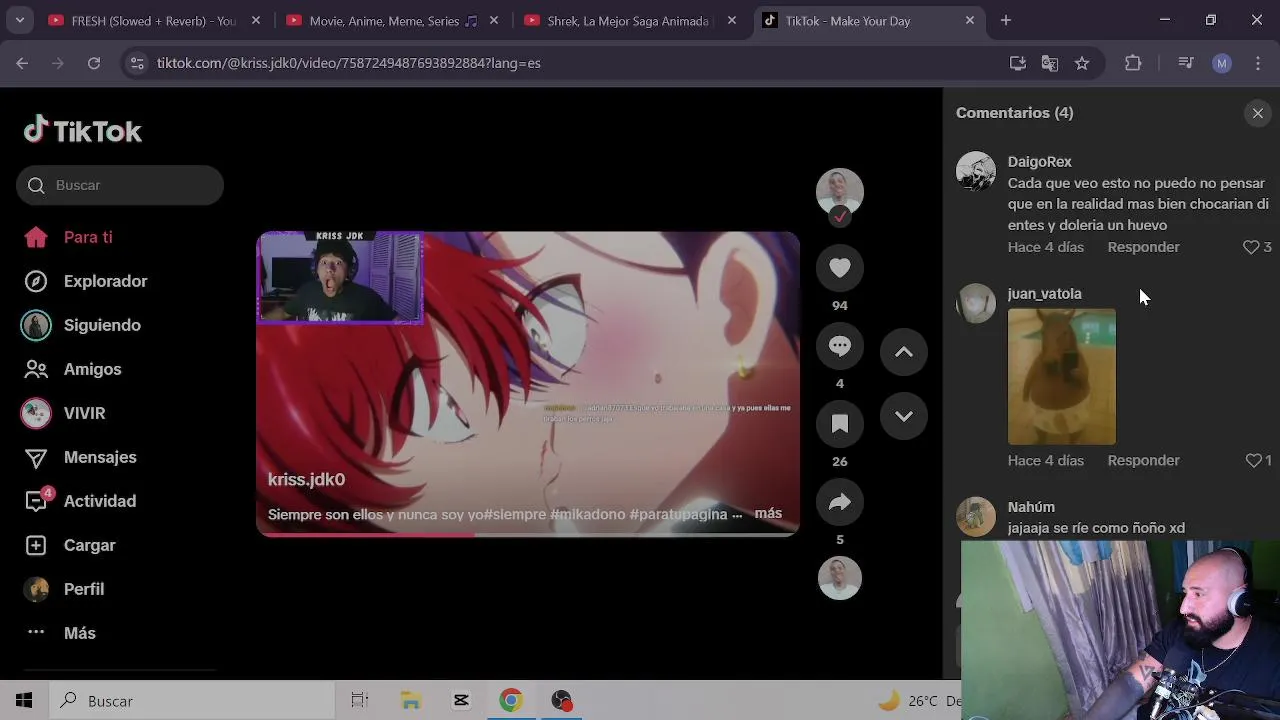Image resolution: width=1280 pixels, height=720 pixels.
Task: Click install app icon in address bar
Action: point(1018,63)
